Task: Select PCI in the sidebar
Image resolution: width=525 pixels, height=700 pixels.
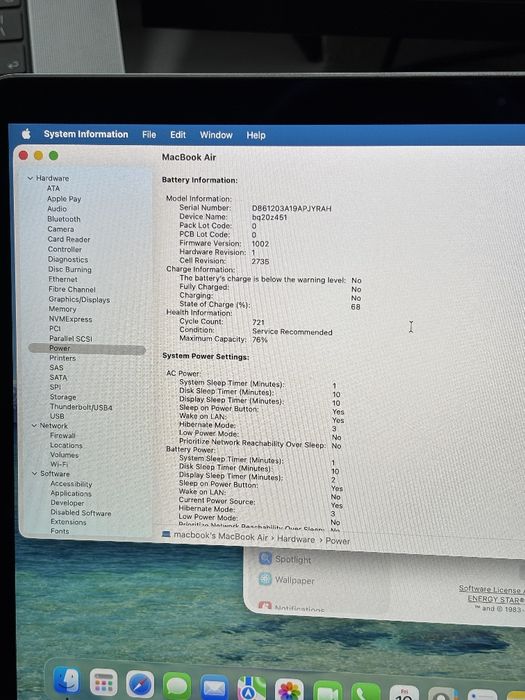Action: click(x=55, y=329)
